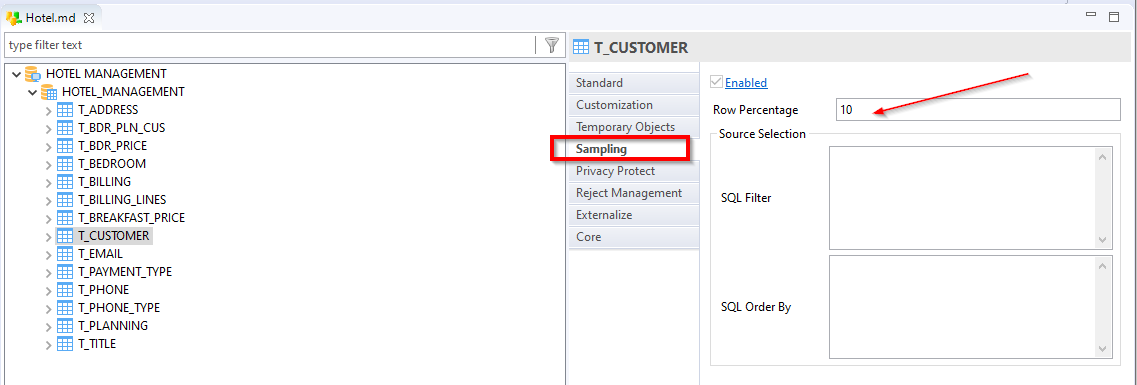Toggle the Enabled checkbox
Screen dimensions: 1137x385
717,83
